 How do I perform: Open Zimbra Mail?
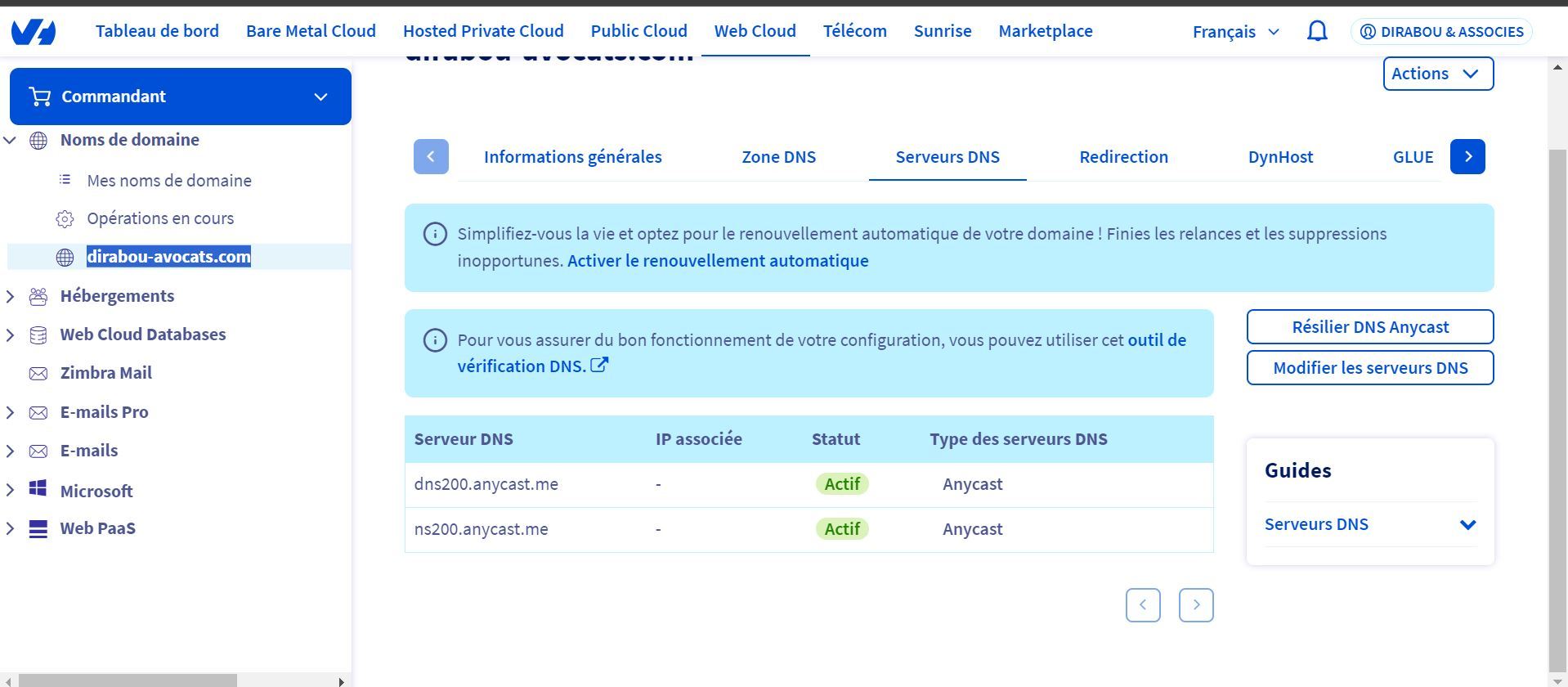[106, 373]
